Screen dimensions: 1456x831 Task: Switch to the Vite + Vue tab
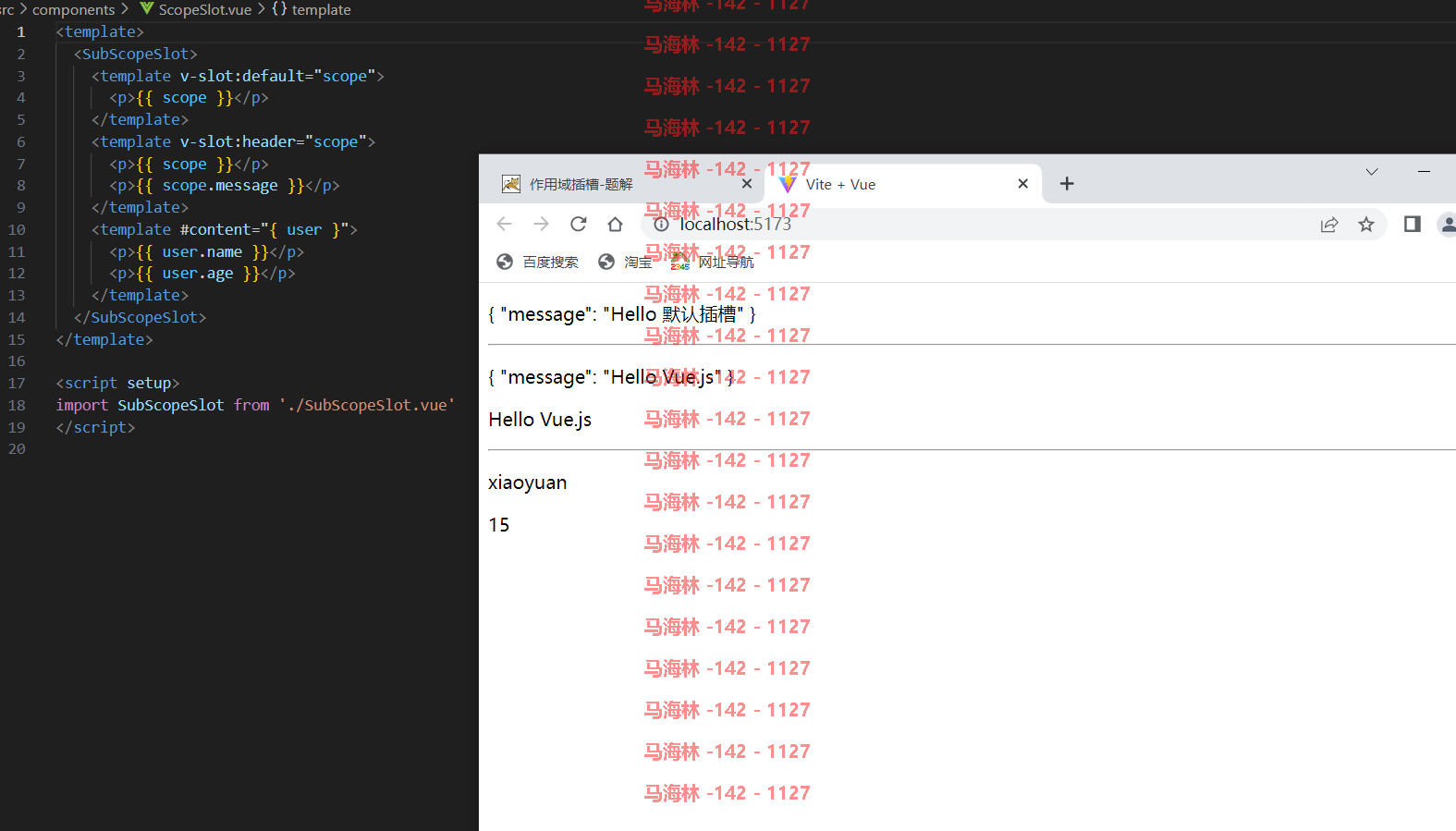(902, 184)
